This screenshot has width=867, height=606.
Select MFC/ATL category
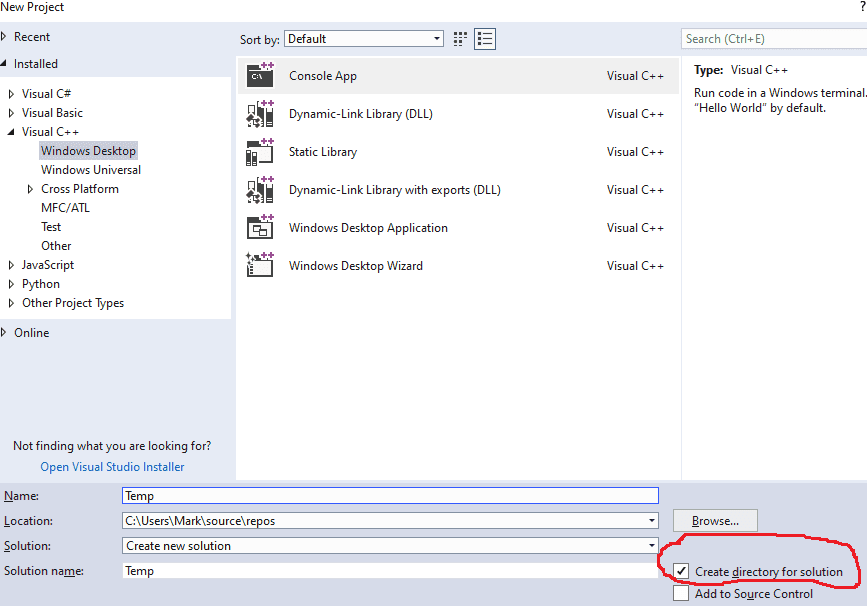point(65,208)
